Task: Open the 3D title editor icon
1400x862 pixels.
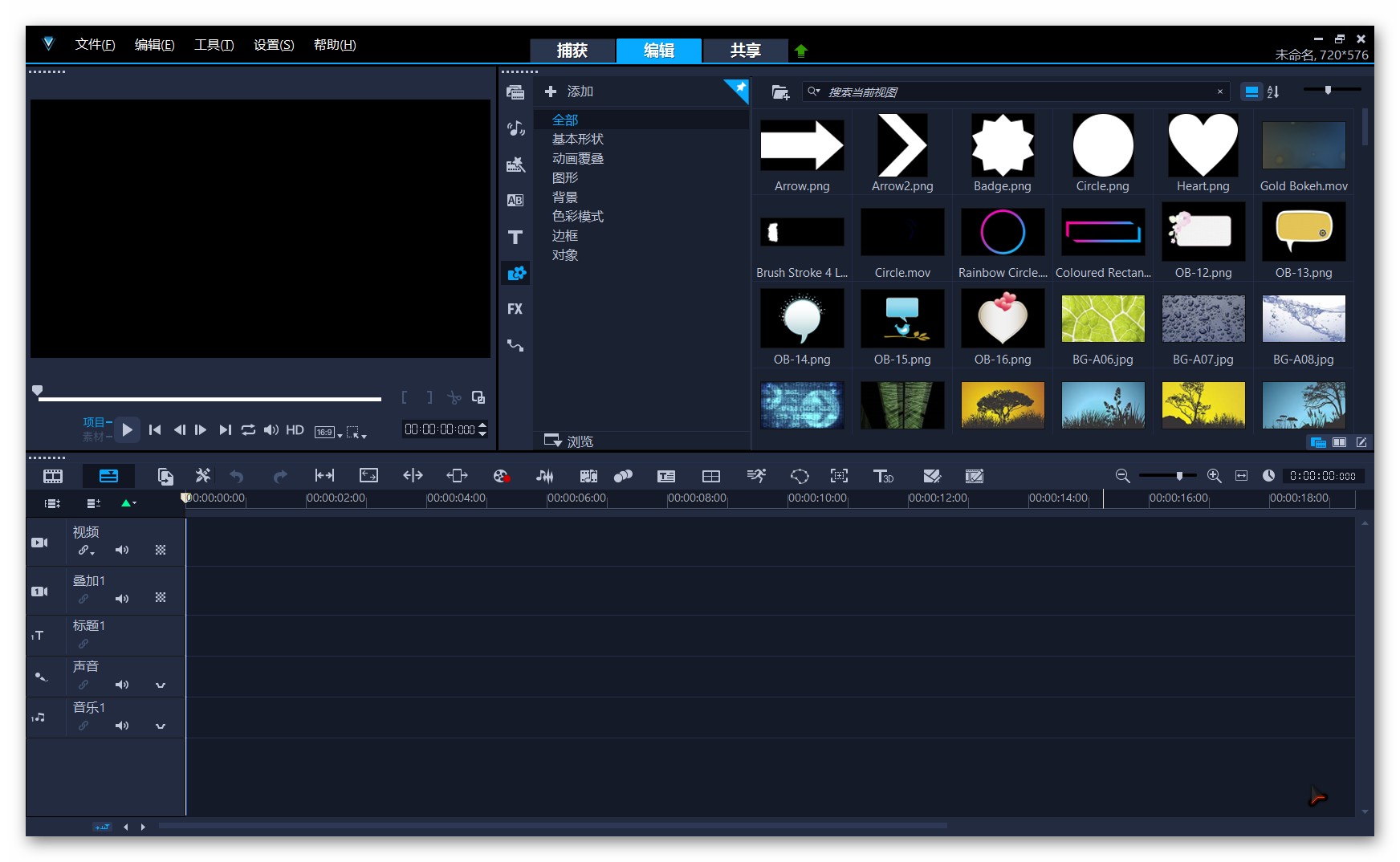Action: coord(883,477)
